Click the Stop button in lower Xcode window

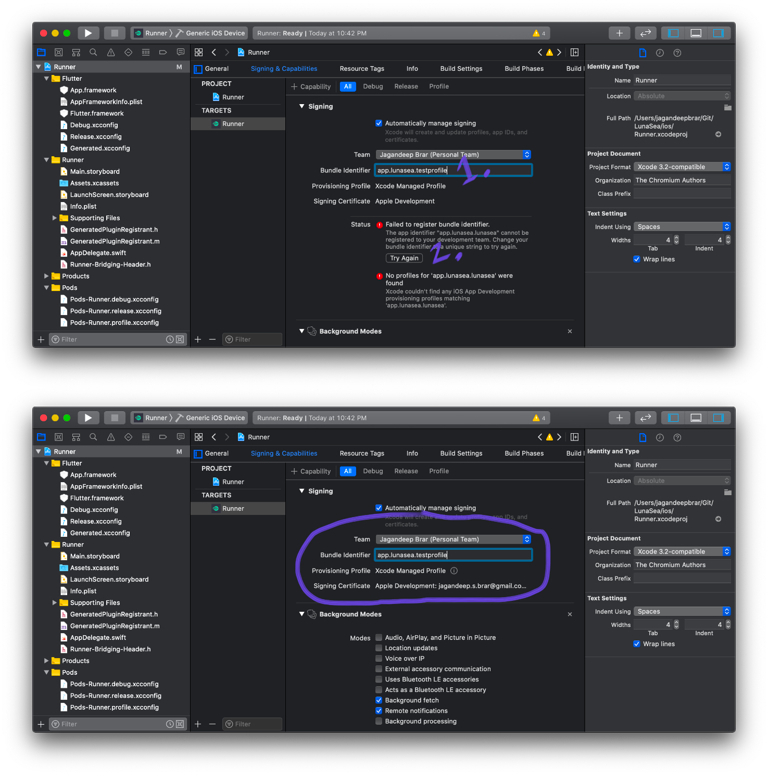point(115,417)
